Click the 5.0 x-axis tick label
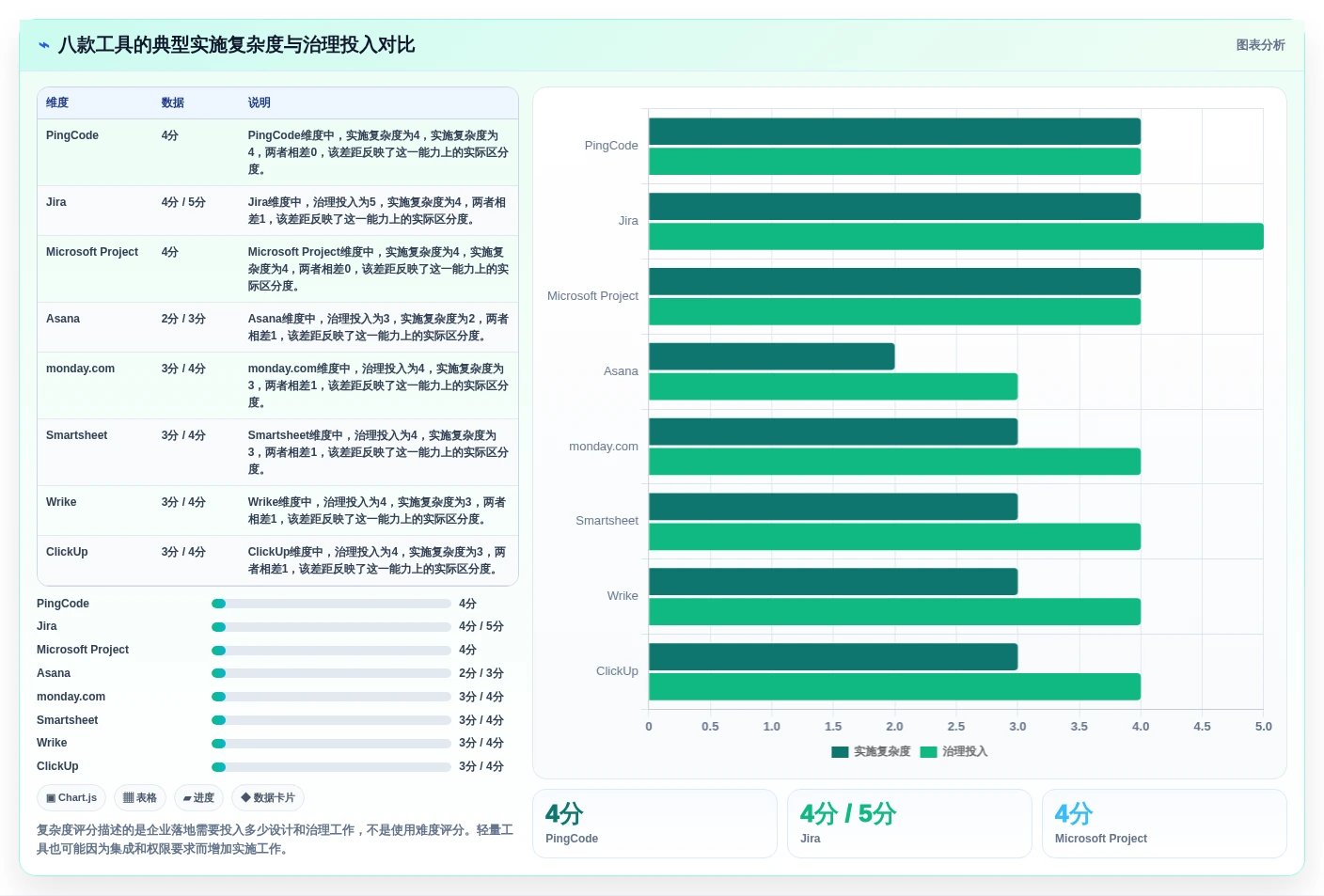 click(x=1263, y=727)
